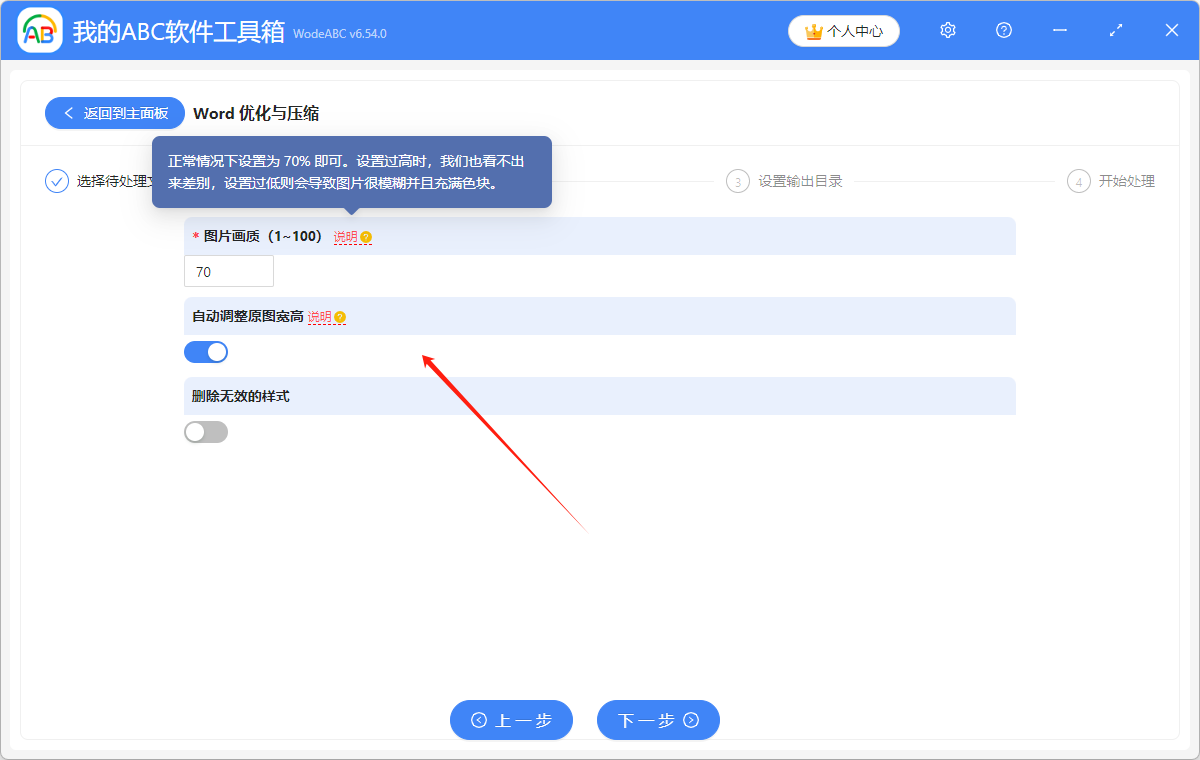The width and height of the screenshot is (1200, 760).
Task: Click the checkmark icon beside 选择待处理文件 step
Action: (x=57, y=181)
